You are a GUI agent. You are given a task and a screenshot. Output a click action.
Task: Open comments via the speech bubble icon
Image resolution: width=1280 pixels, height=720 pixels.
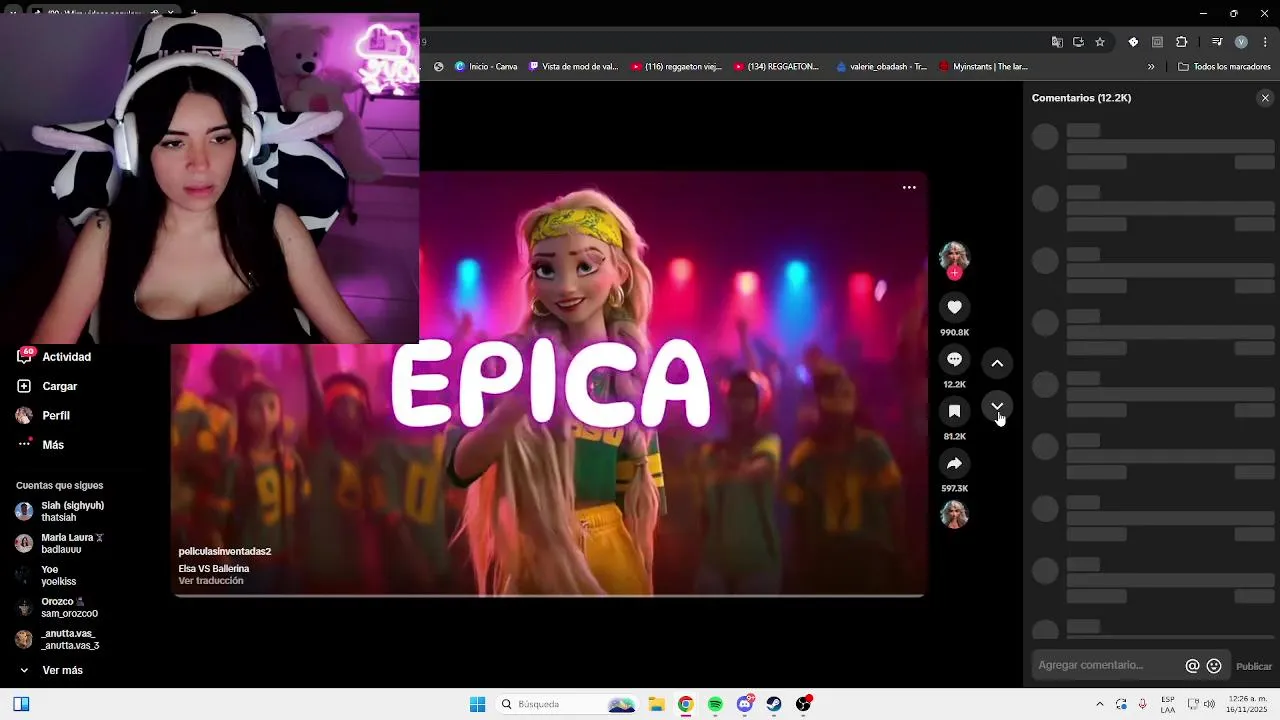pos(954,359)
